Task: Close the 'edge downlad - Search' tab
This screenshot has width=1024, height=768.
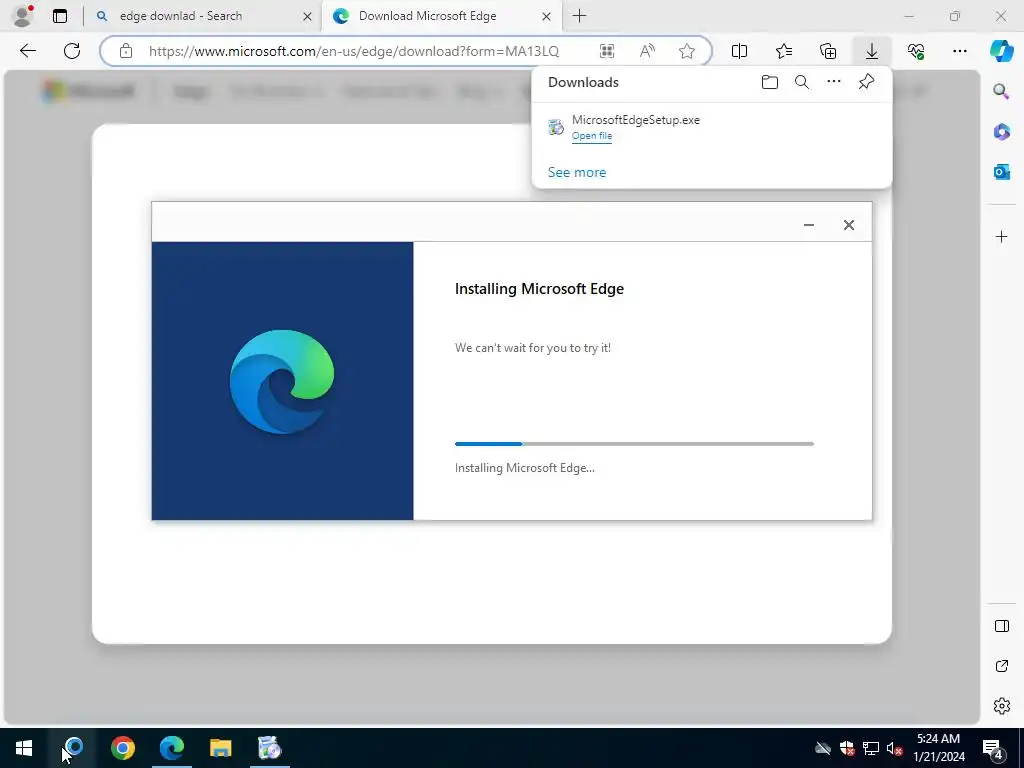Action: (x=307, y=17)
